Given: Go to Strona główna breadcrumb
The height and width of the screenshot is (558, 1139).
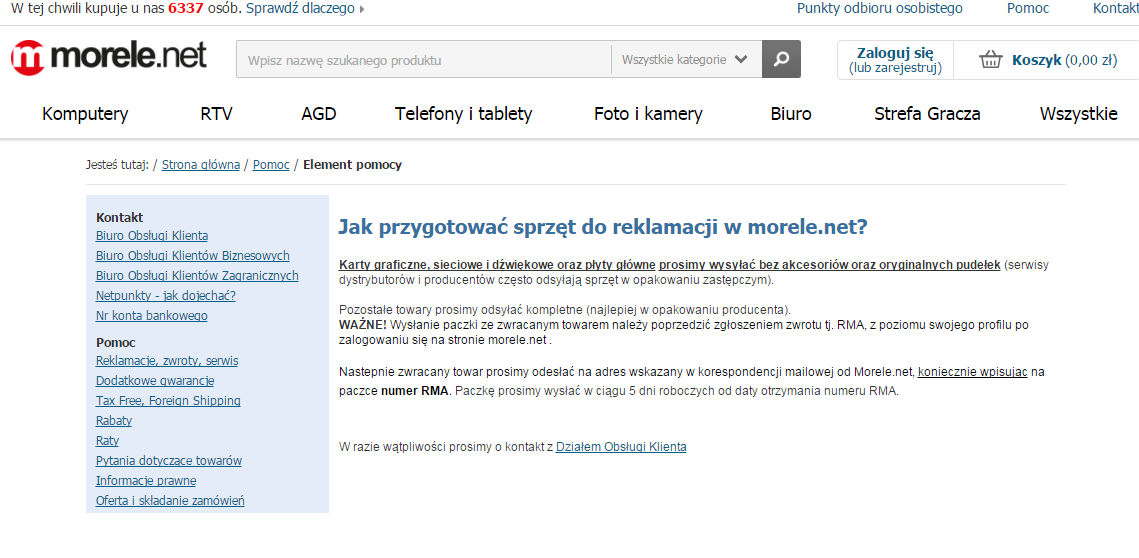Looking at the screenshot, I should 200,165.
